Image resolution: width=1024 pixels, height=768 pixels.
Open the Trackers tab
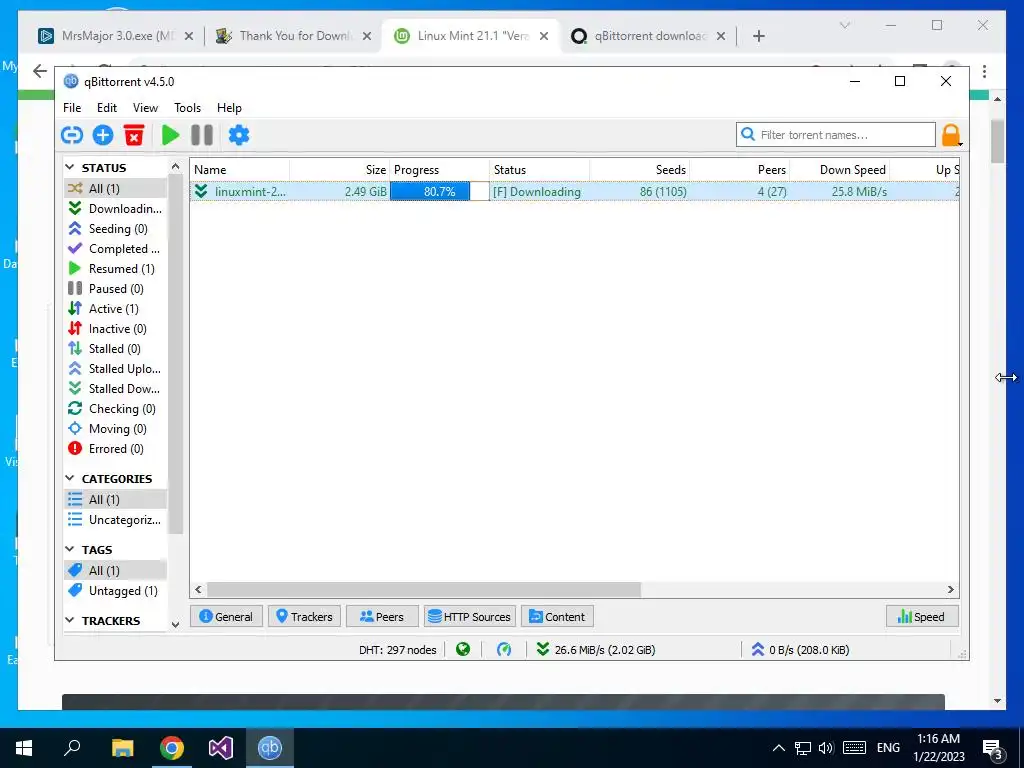[x=304, y=616]
